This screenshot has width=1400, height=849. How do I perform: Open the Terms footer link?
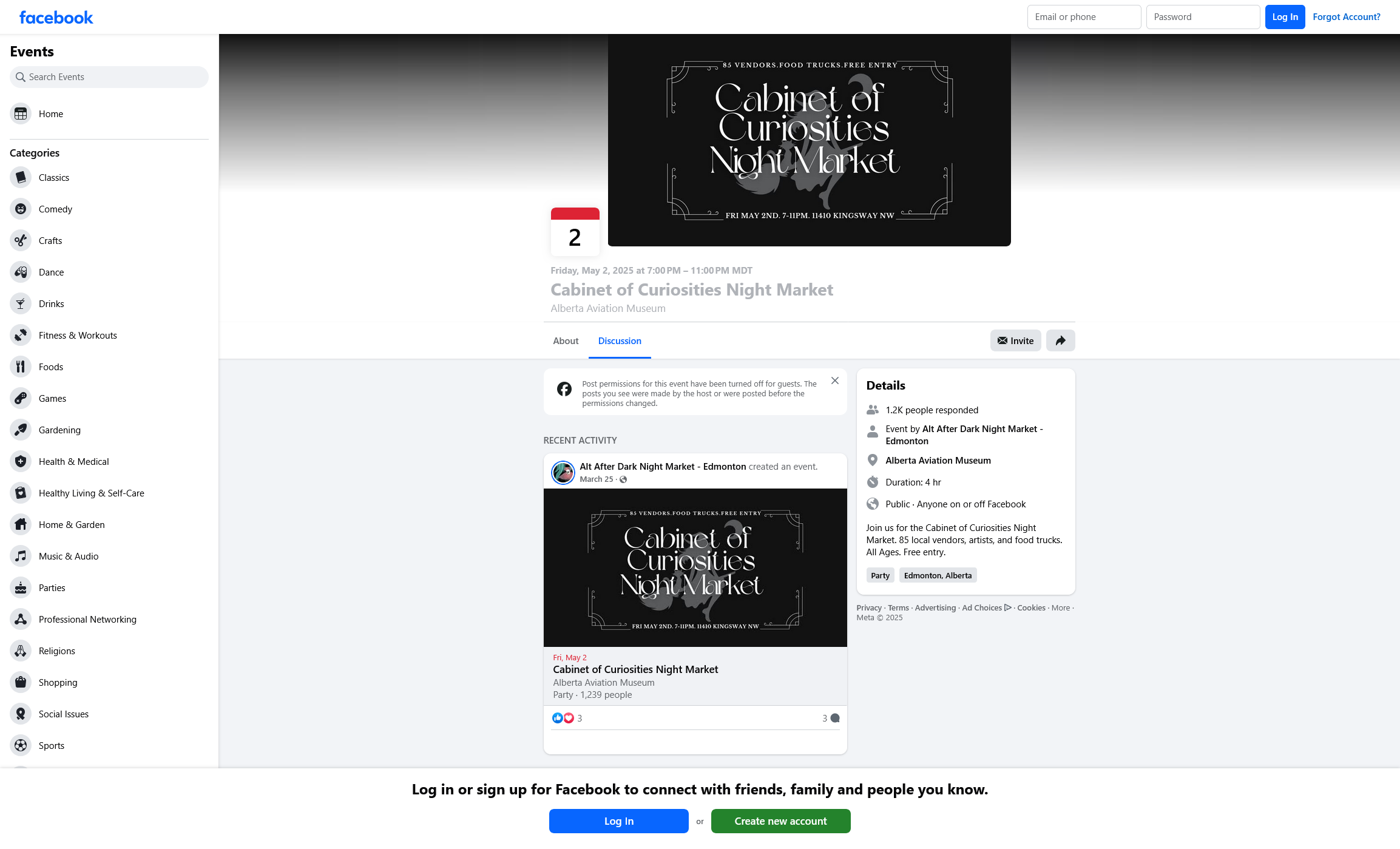[898, 608]
